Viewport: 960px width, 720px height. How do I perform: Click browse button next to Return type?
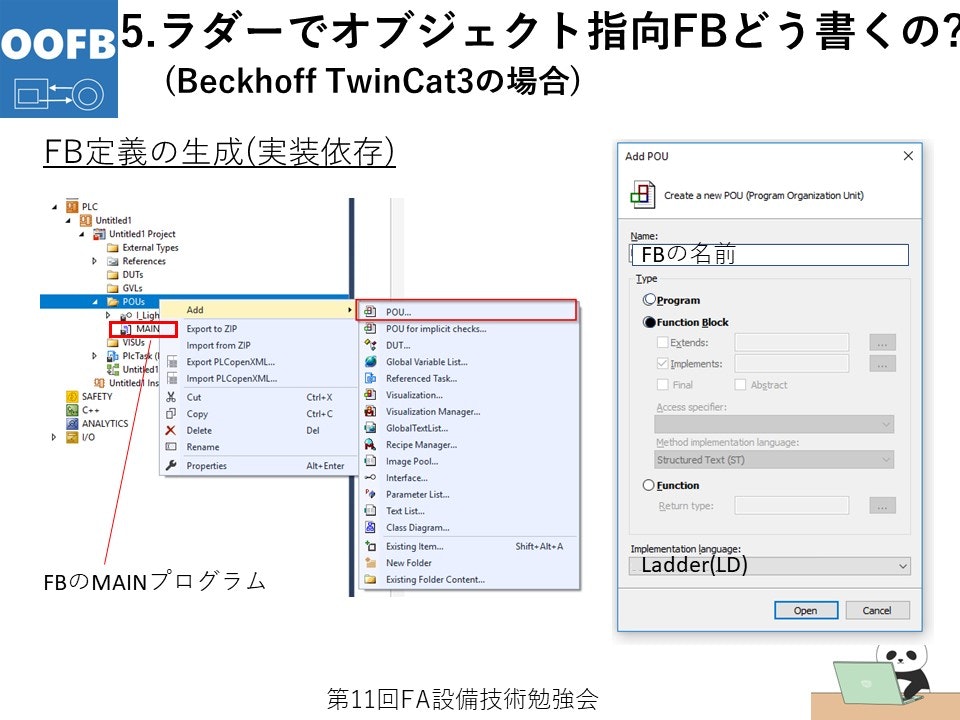[x=882, y=506]
